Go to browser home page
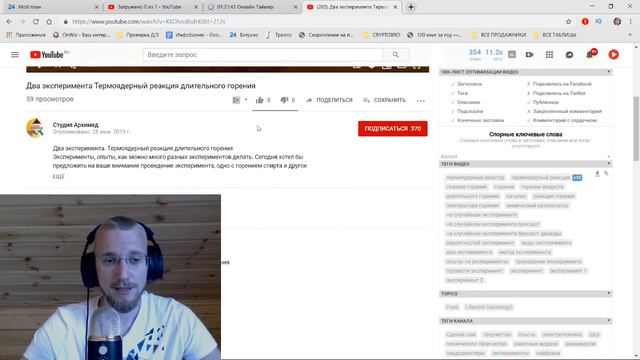This screenshot has width=640, height=360. tap(49, 22)
